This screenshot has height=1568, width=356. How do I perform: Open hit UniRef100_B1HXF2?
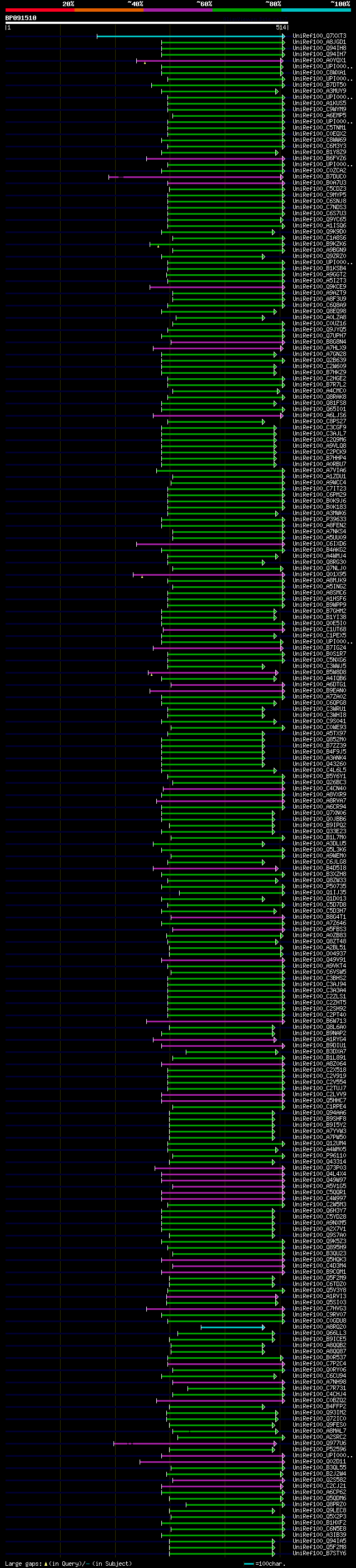[x=319, y=1522]
